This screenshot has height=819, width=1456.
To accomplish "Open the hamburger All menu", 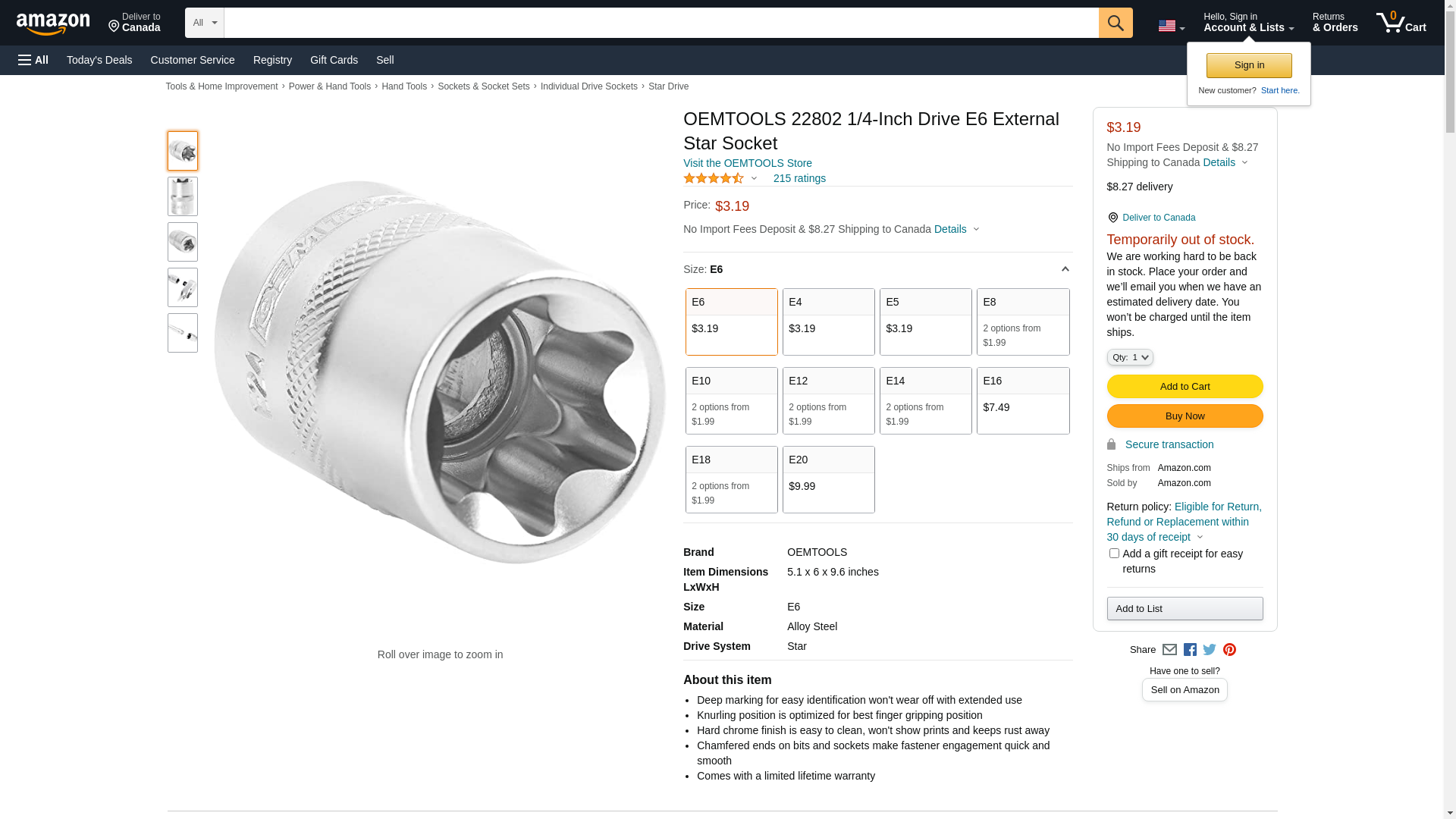I will pos(33,60).
